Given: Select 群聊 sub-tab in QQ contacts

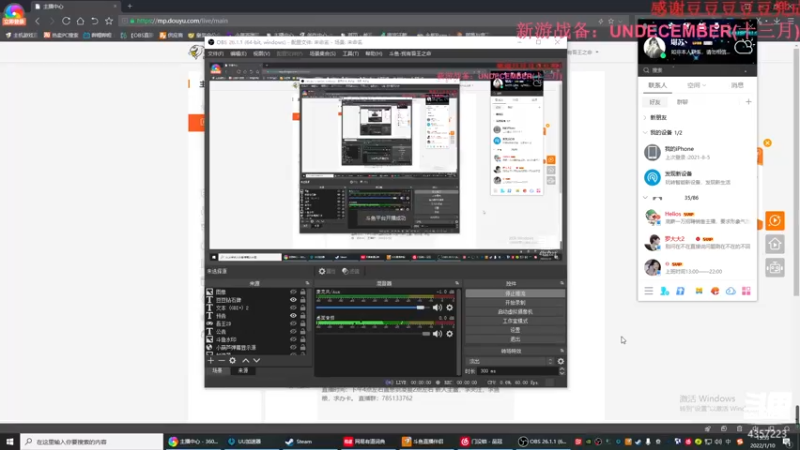Looking at the screenshot, I should coord(682,102).
